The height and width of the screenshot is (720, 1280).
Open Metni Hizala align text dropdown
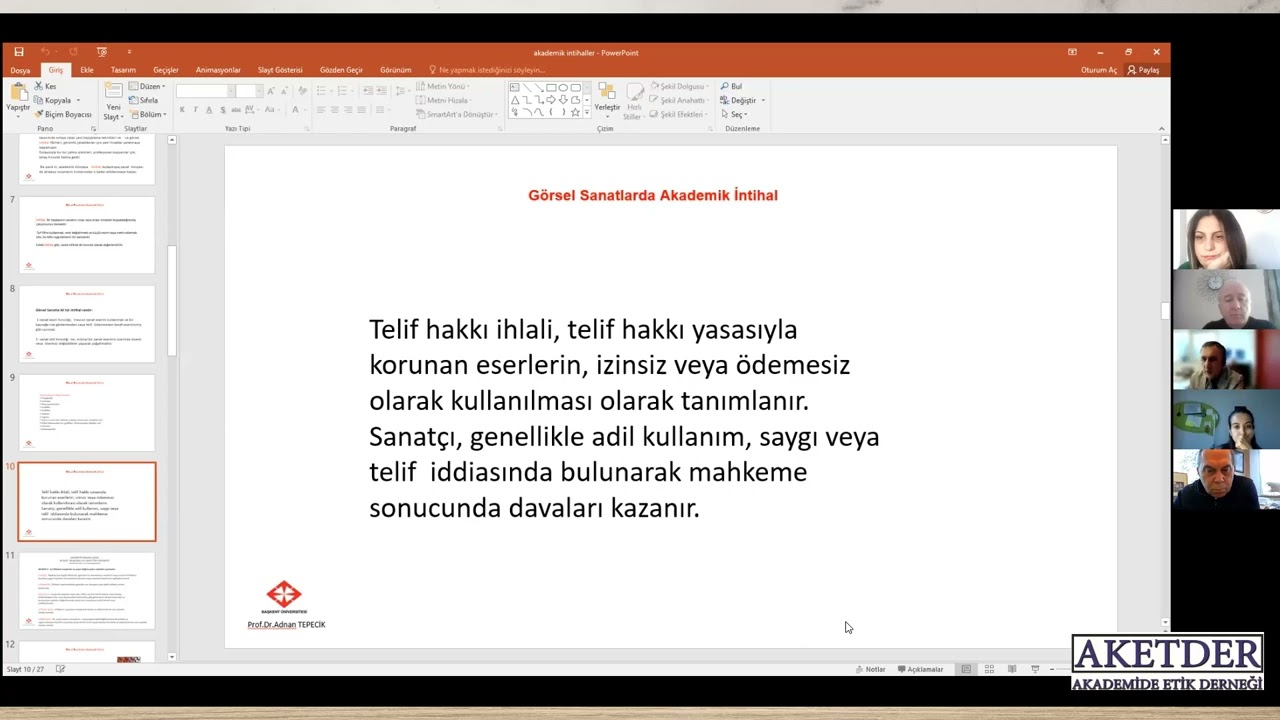pyautogui.click(x=444, y=100)
